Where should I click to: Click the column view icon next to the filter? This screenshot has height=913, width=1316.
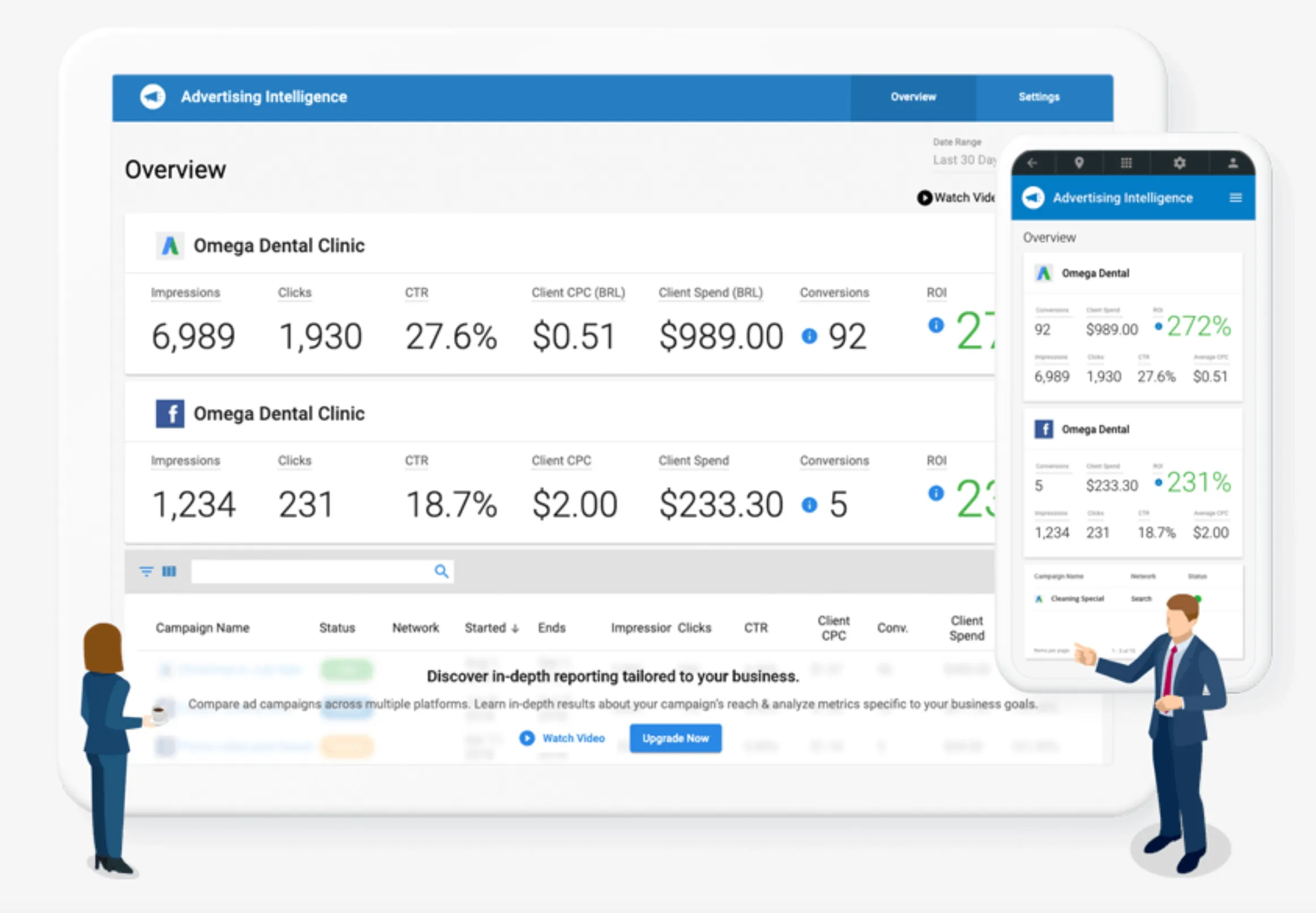tap(169, 571)
